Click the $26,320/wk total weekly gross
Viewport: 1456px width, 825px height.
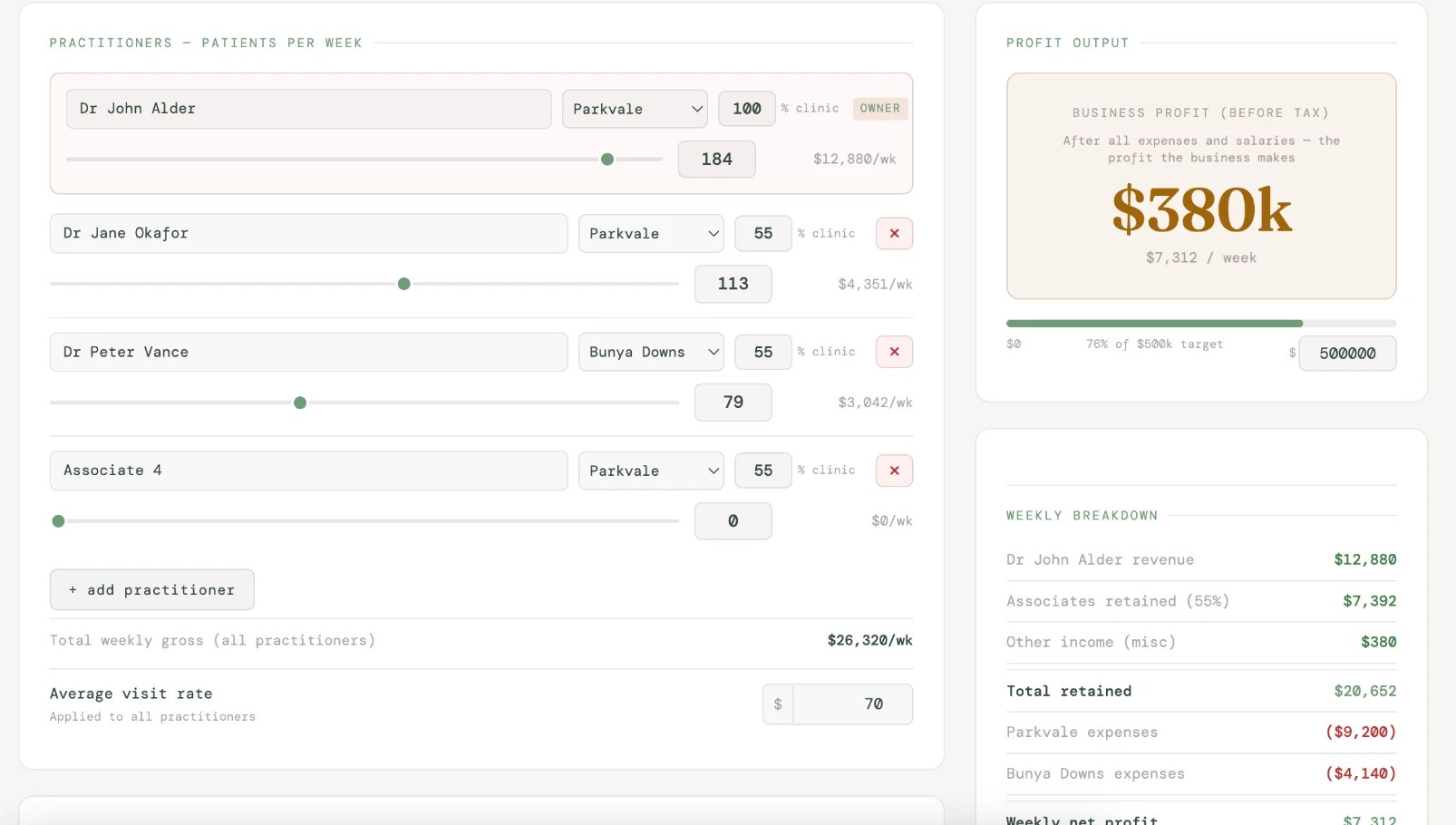[869, 640]
